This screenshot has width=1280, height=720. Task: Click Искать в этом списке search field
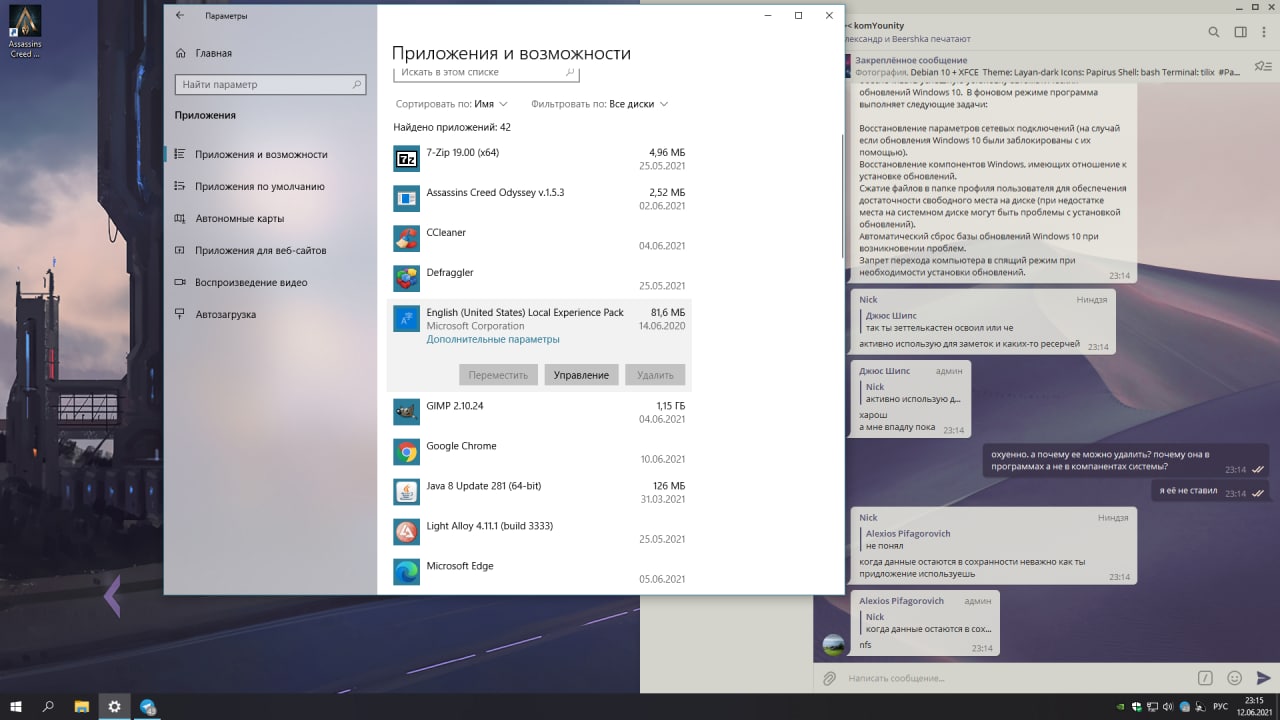point(486,73)
